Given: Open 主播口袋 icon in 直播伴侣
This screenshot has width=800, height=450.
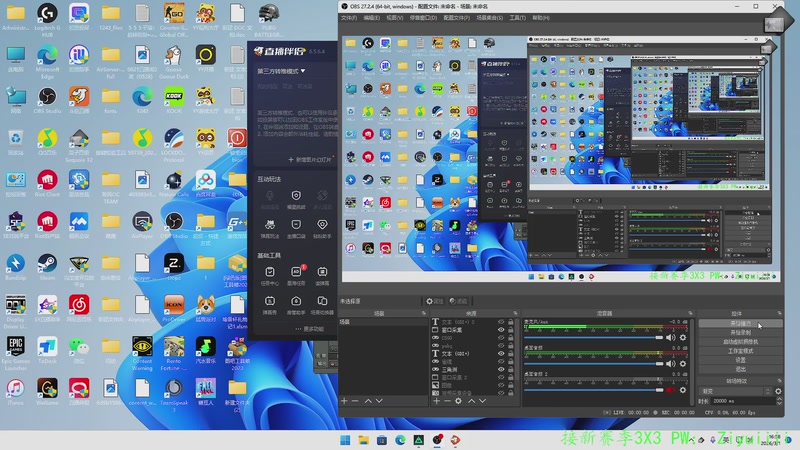Looking at the screenshot, I should click(x=296, y=229).
